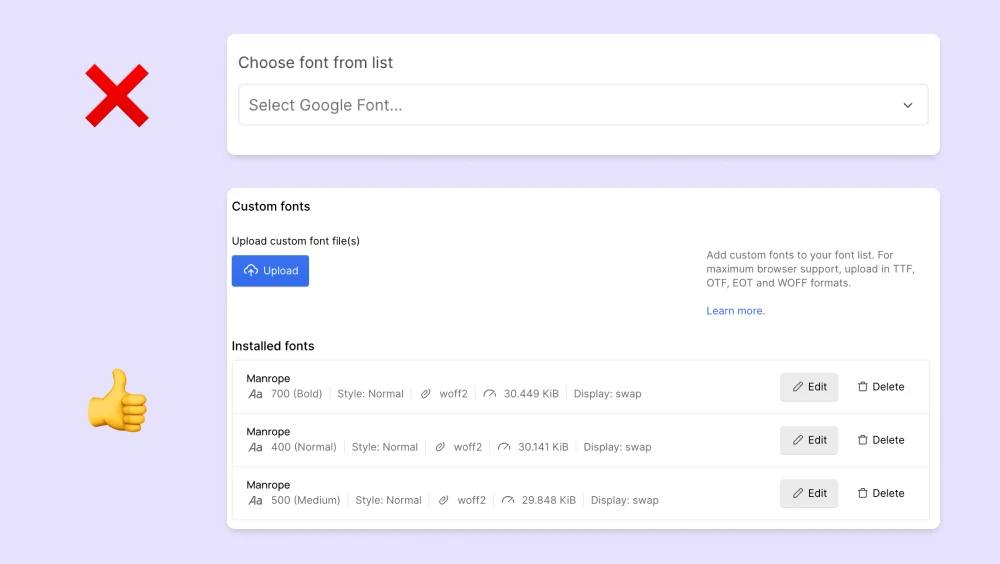Screen dimensions: 1000x564
Task: Edit the Manrope 700 (Bold) font
Action: tap(809, 387)
